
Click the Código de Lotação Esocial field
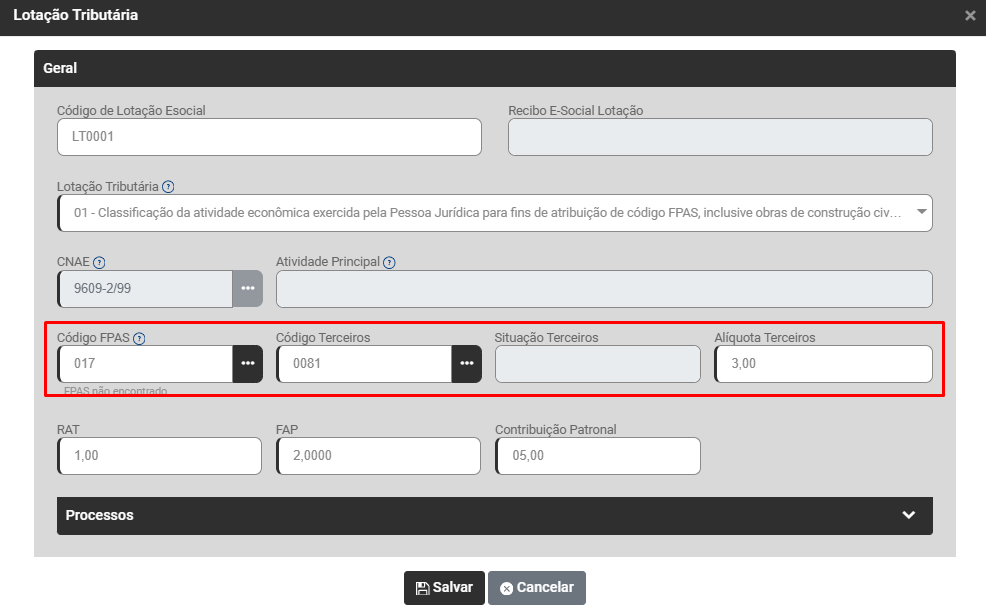(269, 137)
